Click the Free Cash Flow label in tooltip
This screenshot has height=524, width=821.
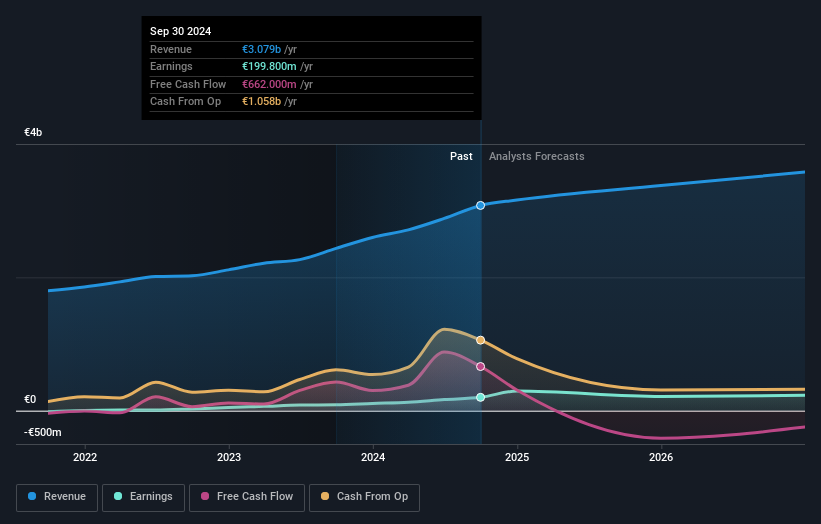click(x=188, y=84)
